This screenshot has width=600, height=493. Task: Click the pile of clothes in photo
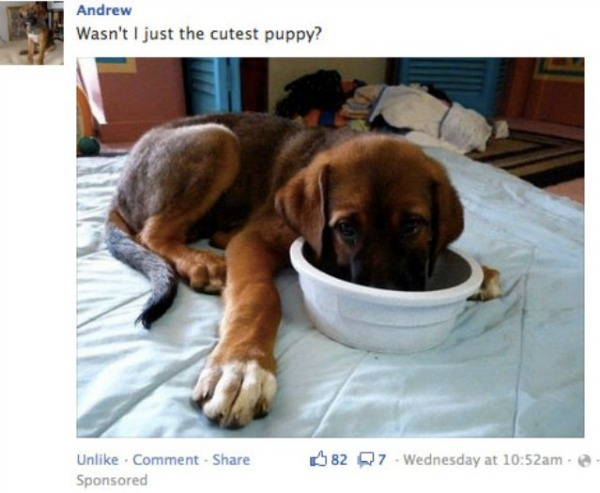coord(383,107)
